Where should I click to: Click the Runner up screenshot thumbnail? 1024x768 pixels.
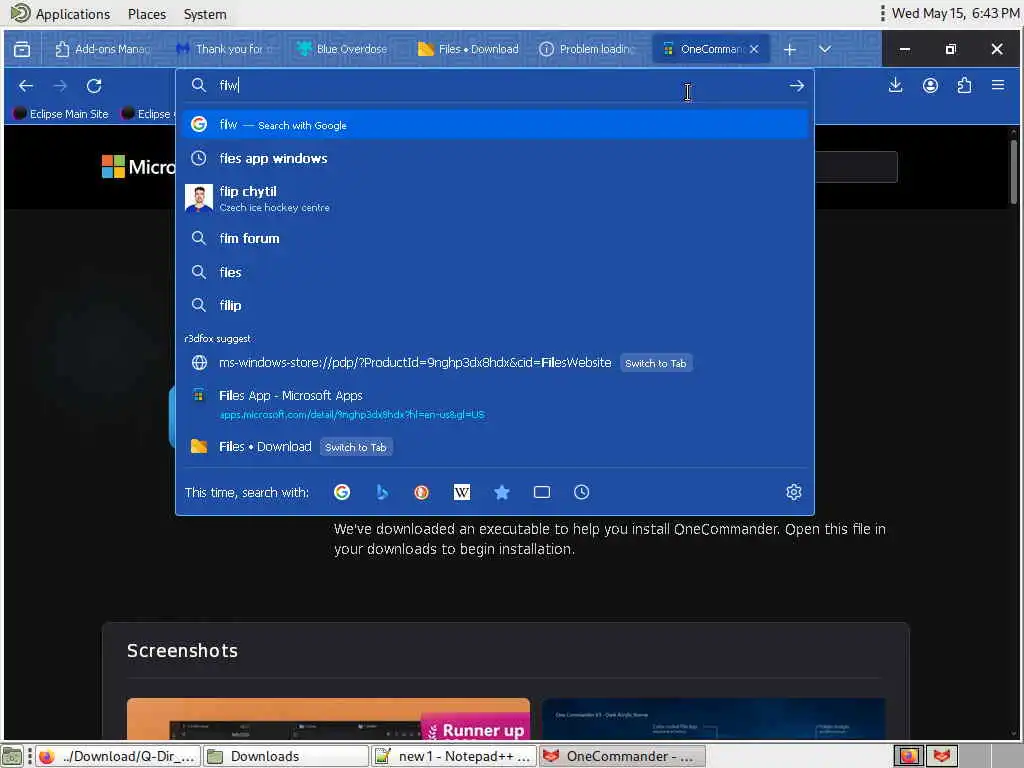(x=328, y=718)
